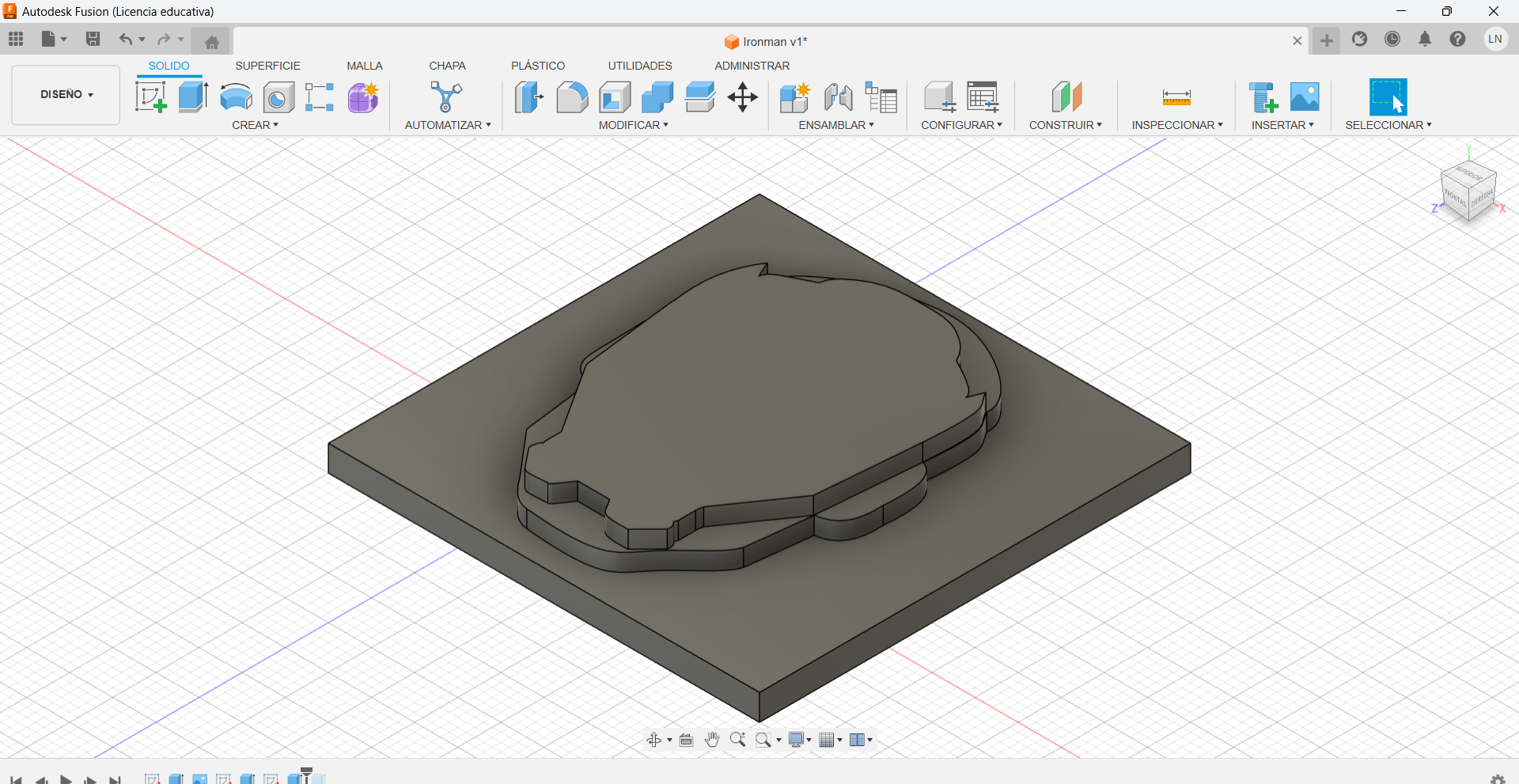This screenshot has height=784, width=1519.
Task: Select the Measure ruler tool
Action: (1176, 97)
